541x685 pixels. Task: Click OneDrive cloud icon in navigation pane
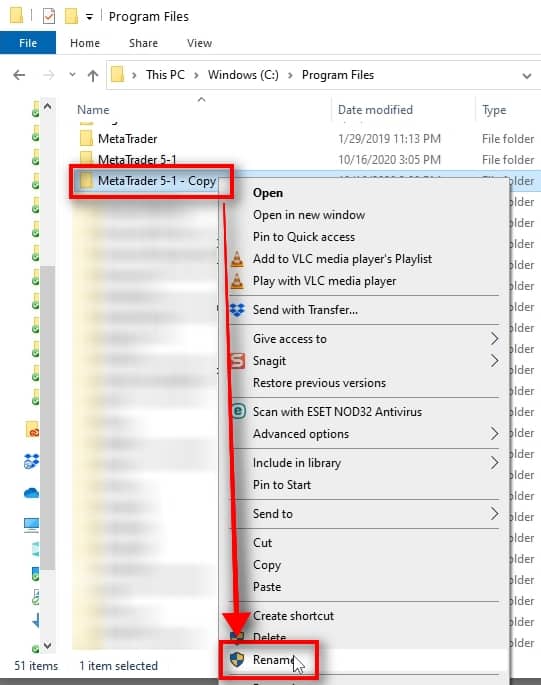[31, 493]
